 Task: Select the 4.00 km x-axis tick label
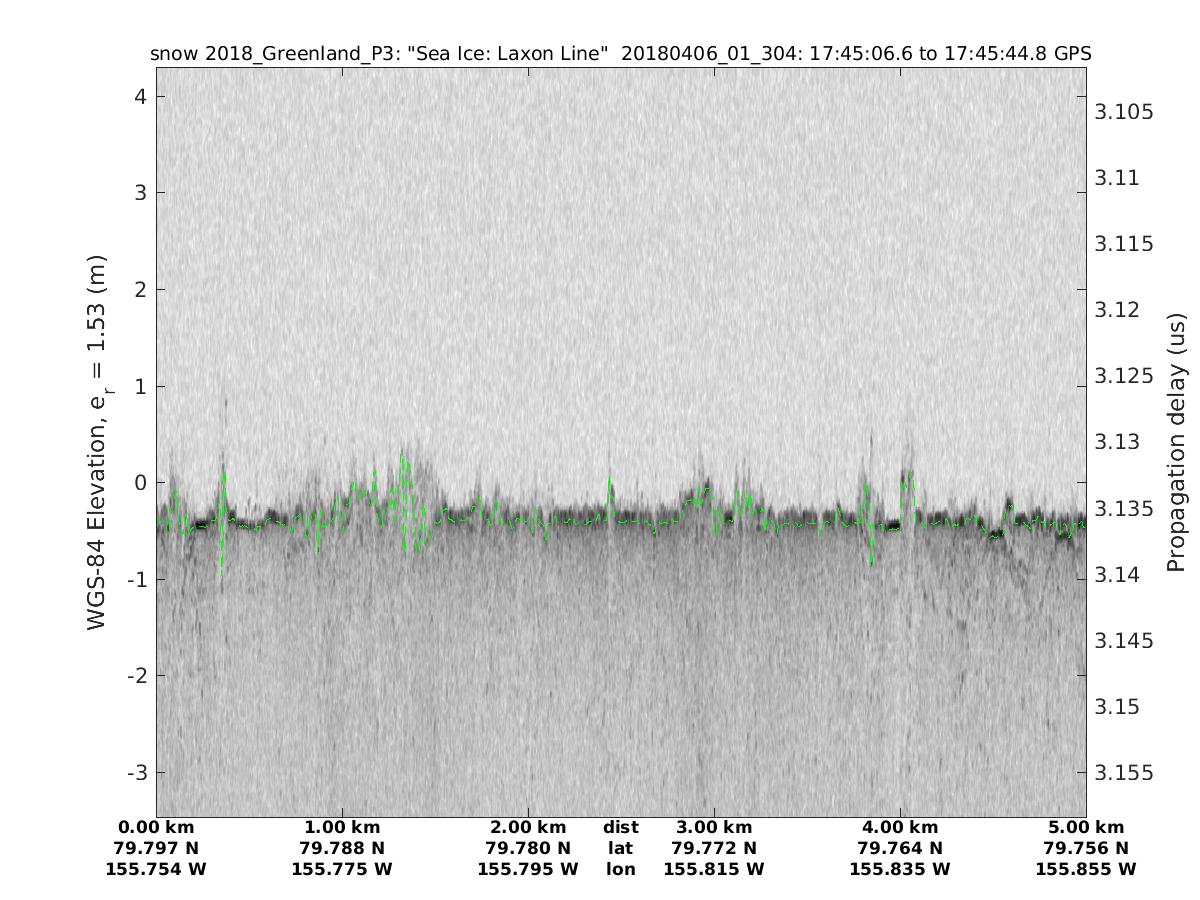coord(900,827)
